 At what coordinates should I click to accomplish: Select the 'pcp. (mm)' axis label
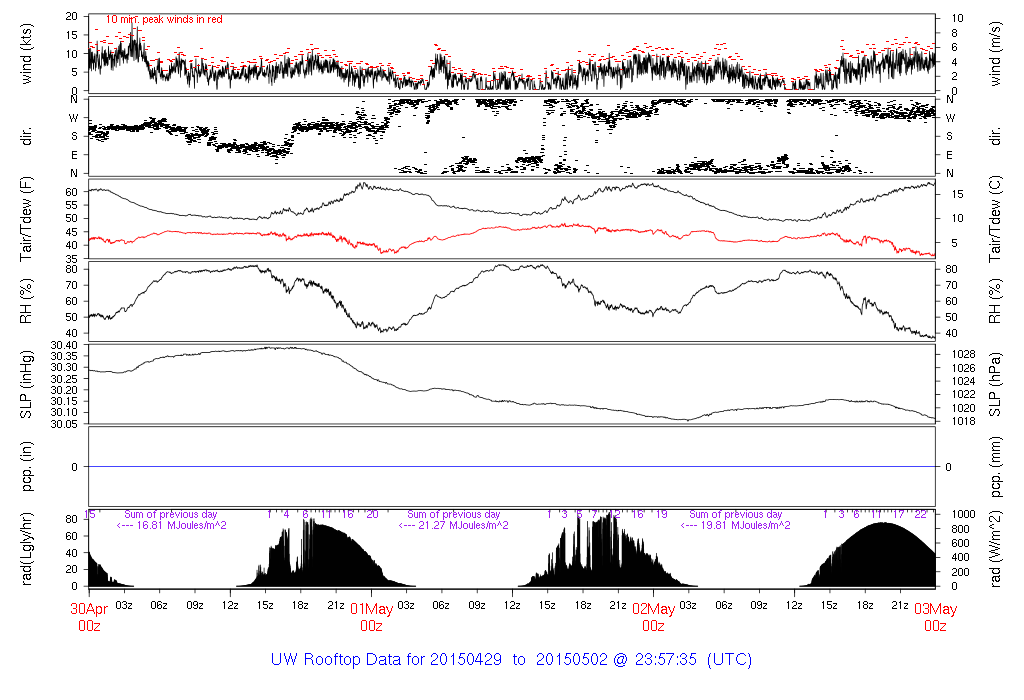click(x=995, y=466)
